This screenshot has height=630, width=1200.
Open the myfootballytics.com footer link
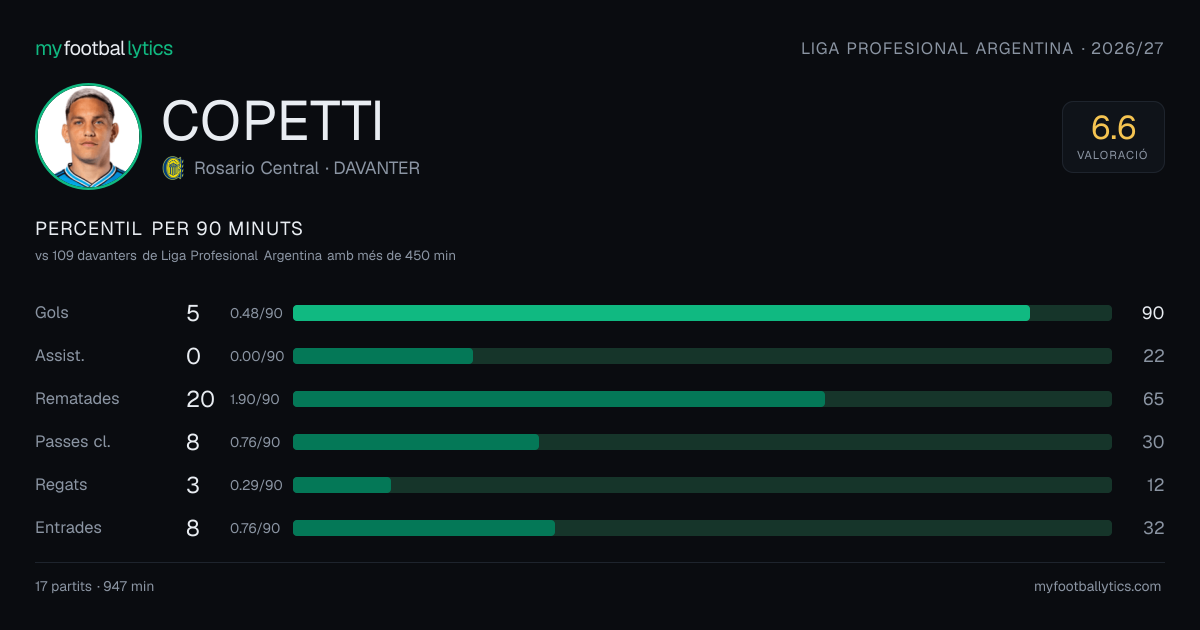point(1097,587)
